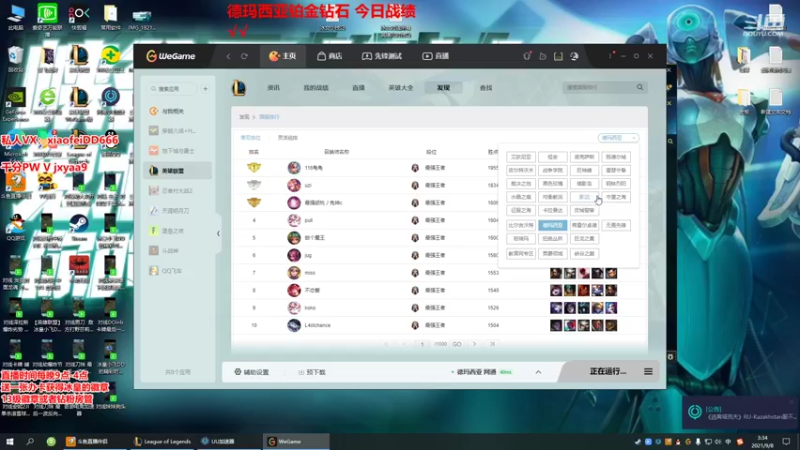The image size is (800, 450).
Task: Click the GO button in the pager
Action: click(x=457, y=344)
